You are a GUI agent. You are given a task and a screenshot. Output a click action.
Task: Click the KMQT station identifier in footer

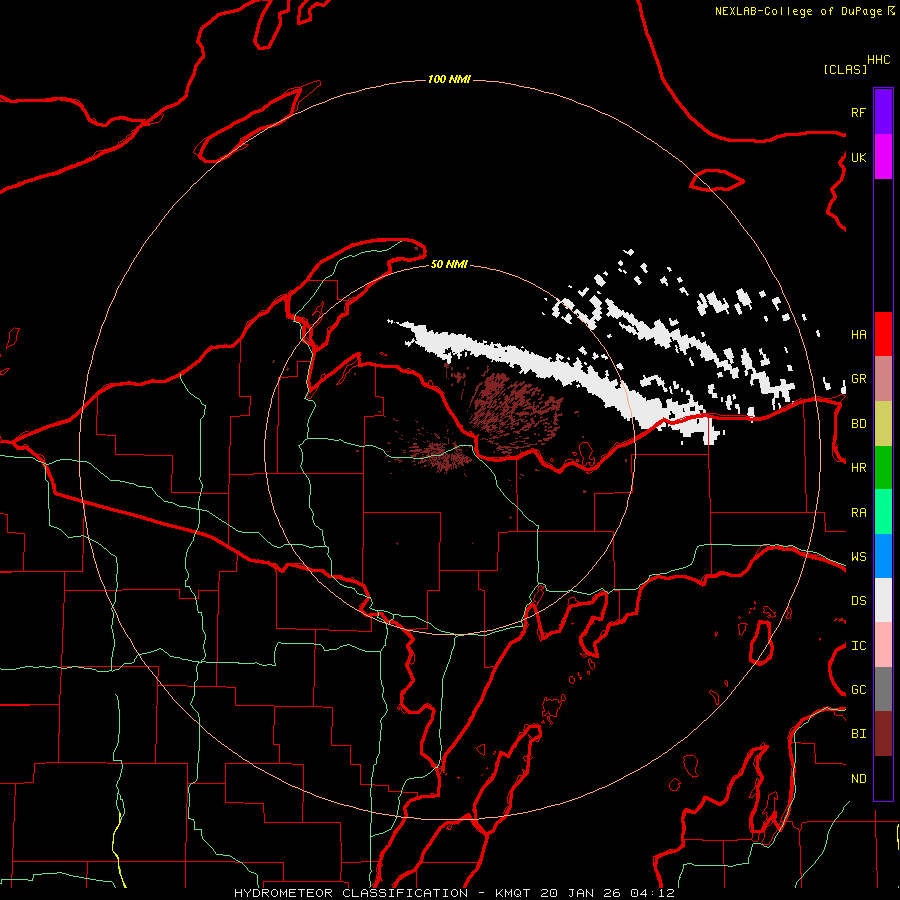click(512, 893)
